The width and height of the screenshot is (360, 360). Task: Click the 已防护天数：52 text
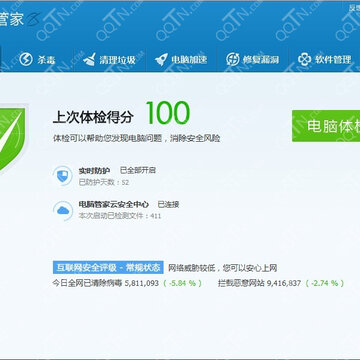pos(104,182)
